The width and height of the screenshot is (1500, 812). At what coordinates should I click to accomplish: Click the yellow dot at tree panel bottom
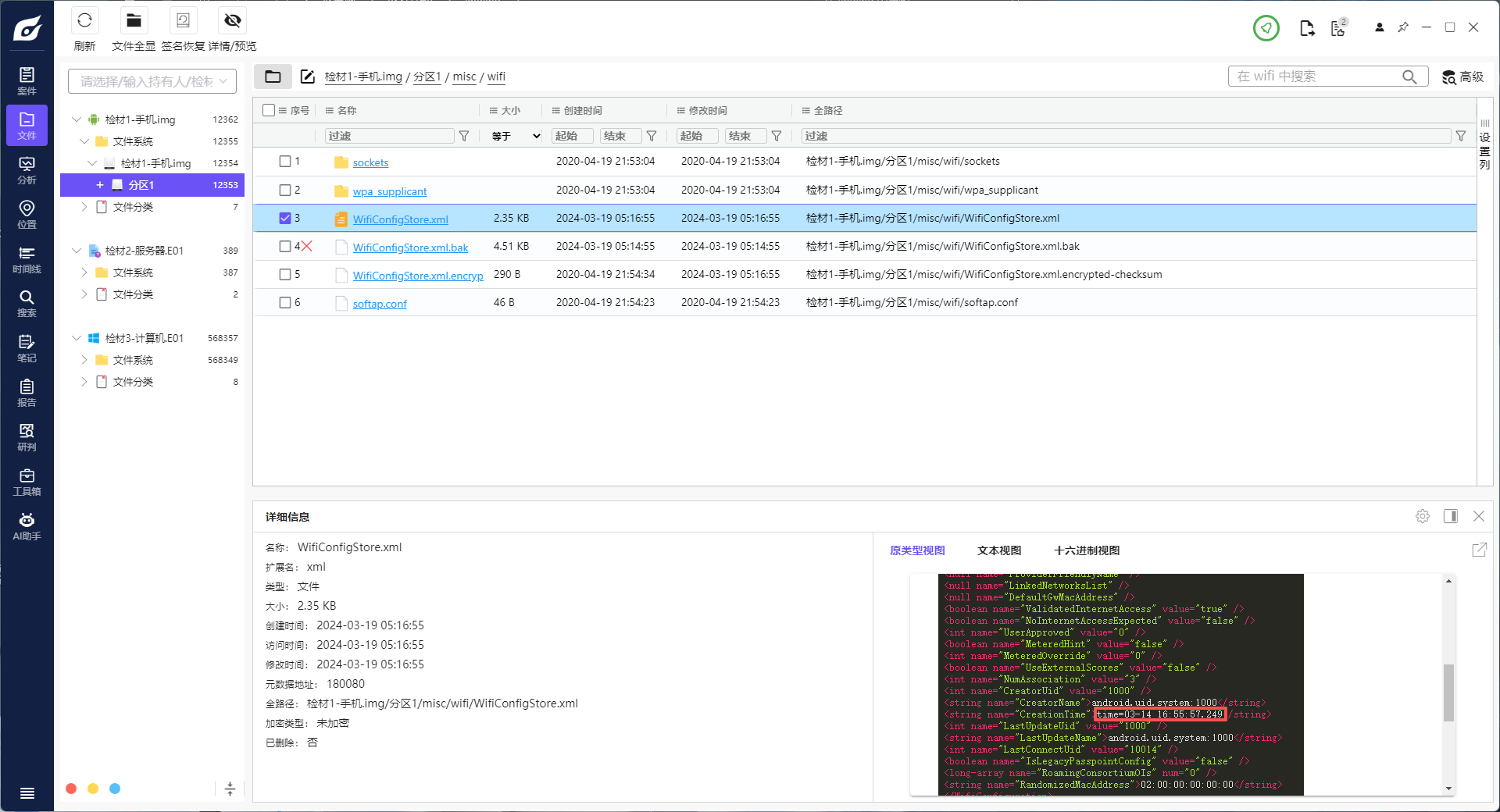93,789
